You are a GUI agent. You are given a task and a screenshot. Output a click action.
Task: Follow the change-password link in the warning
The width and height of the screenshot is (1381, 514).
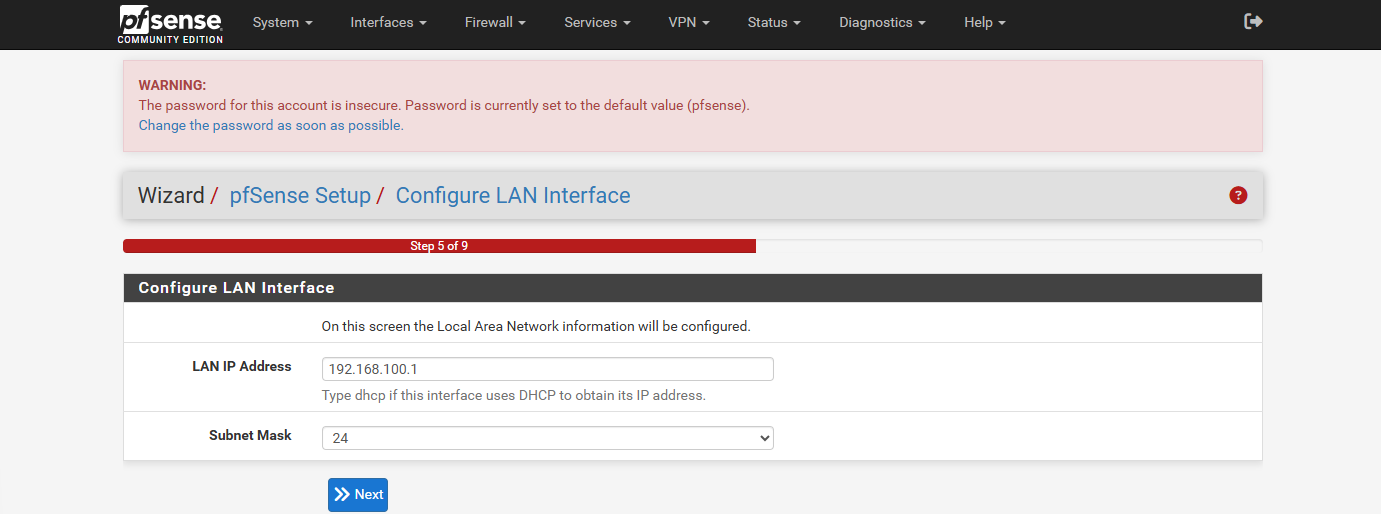point(271,125)
